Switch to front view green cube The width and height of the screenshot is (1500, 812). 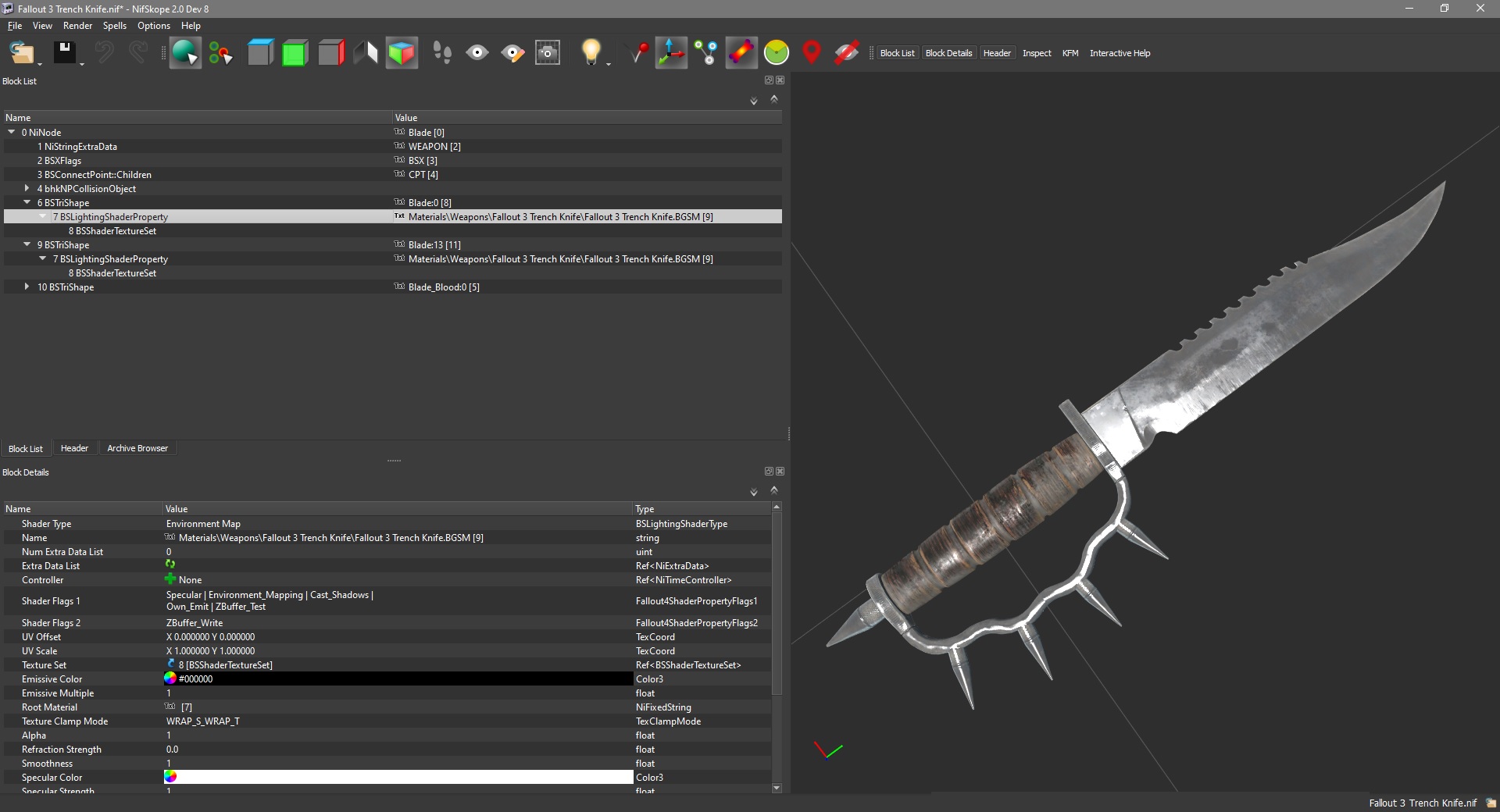point(295,53)
